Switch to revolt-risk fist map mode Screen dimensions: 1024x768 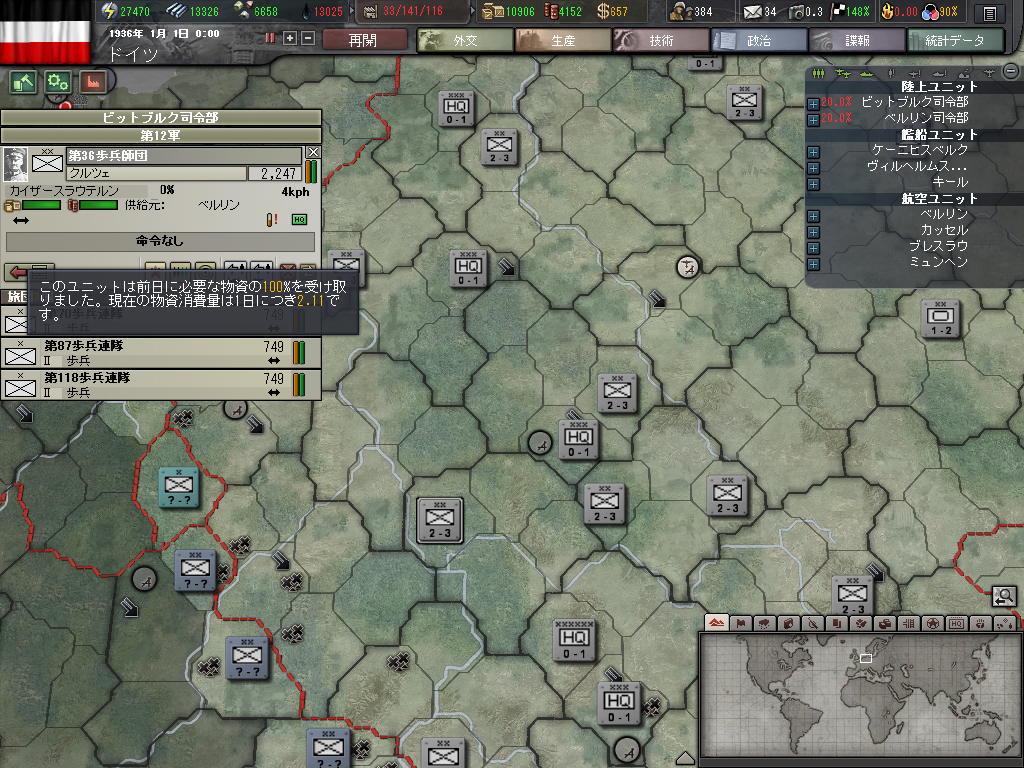[x=980, y=623]
